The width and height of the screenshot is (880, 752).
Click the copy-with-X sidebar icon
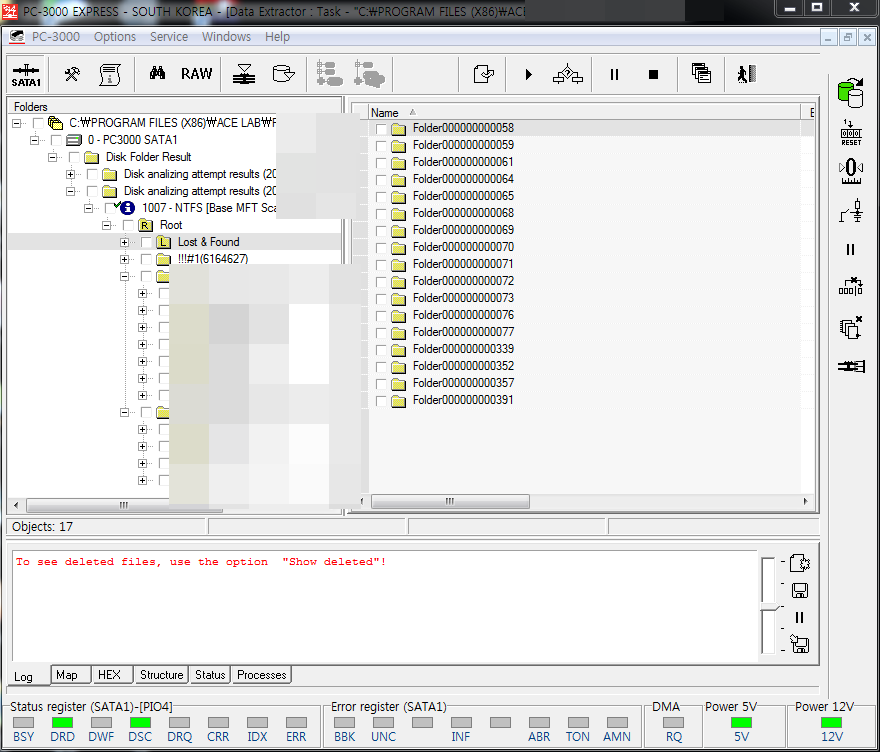click(x=851, y=327)
